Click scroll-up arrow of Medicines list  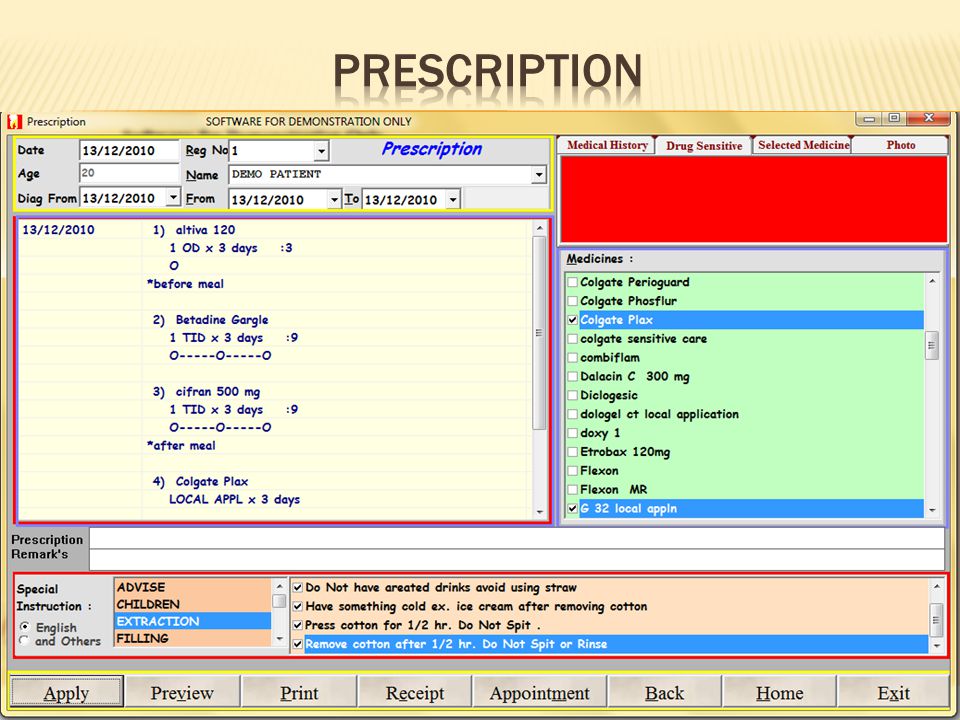pyautogui.click(x=931, y=281)
